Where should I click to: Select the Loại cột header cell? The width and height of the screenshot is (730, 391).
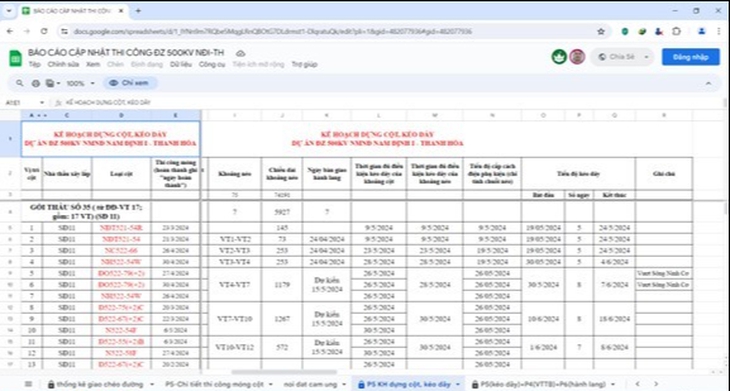point(121,174)
